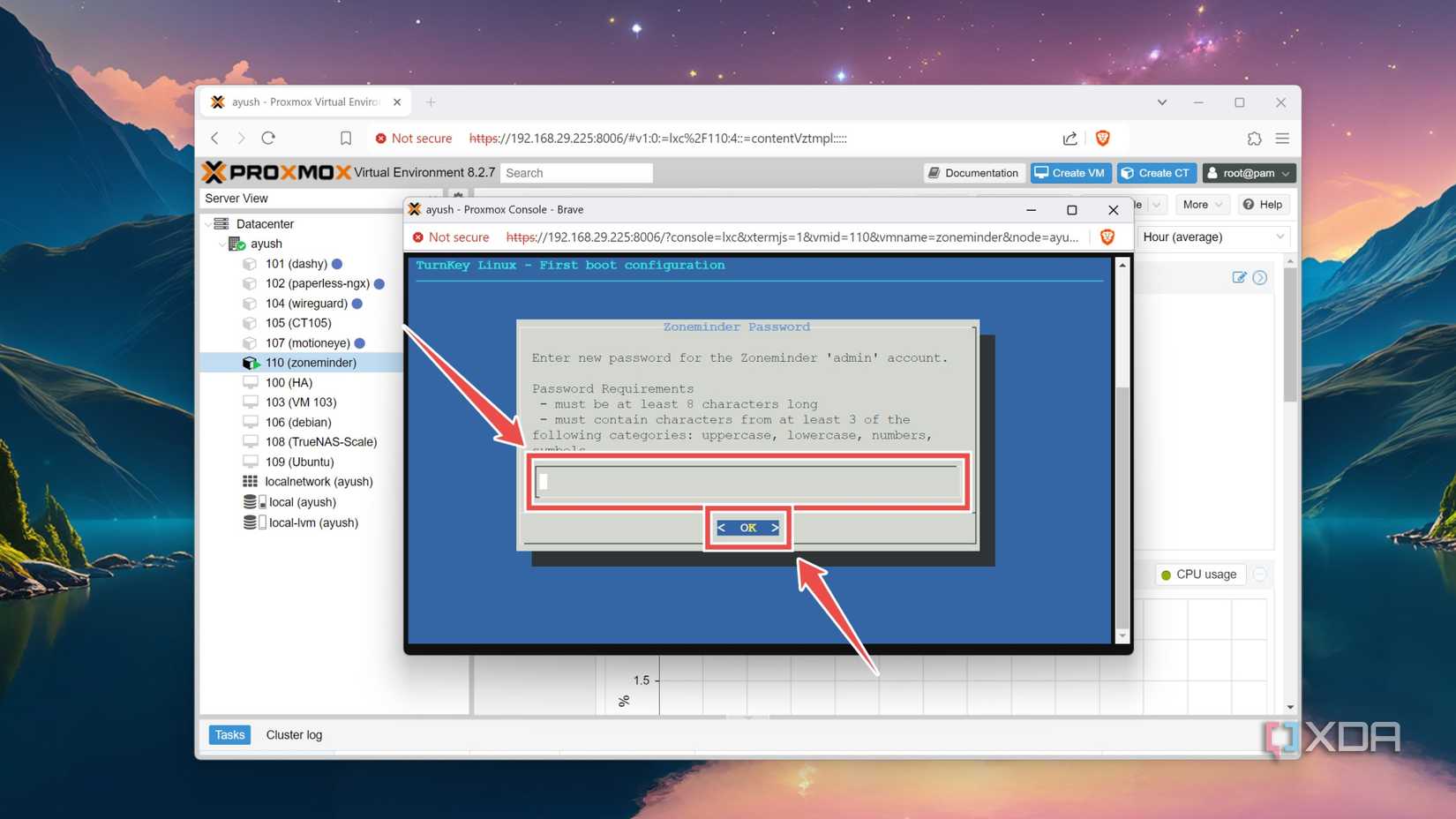Select localnetwork (ayush) entry
This screenshot has height=819, width=1456.
tap(319, 482)
